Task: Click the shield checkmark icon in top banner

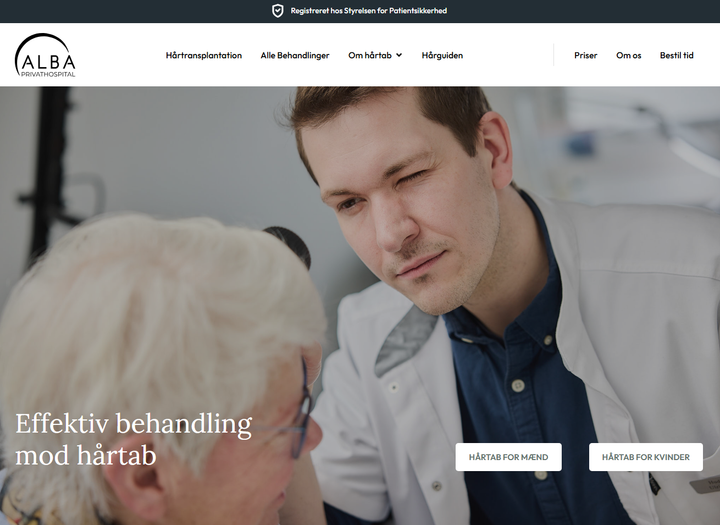Action: pyautogui.click(x=278, y=11)
